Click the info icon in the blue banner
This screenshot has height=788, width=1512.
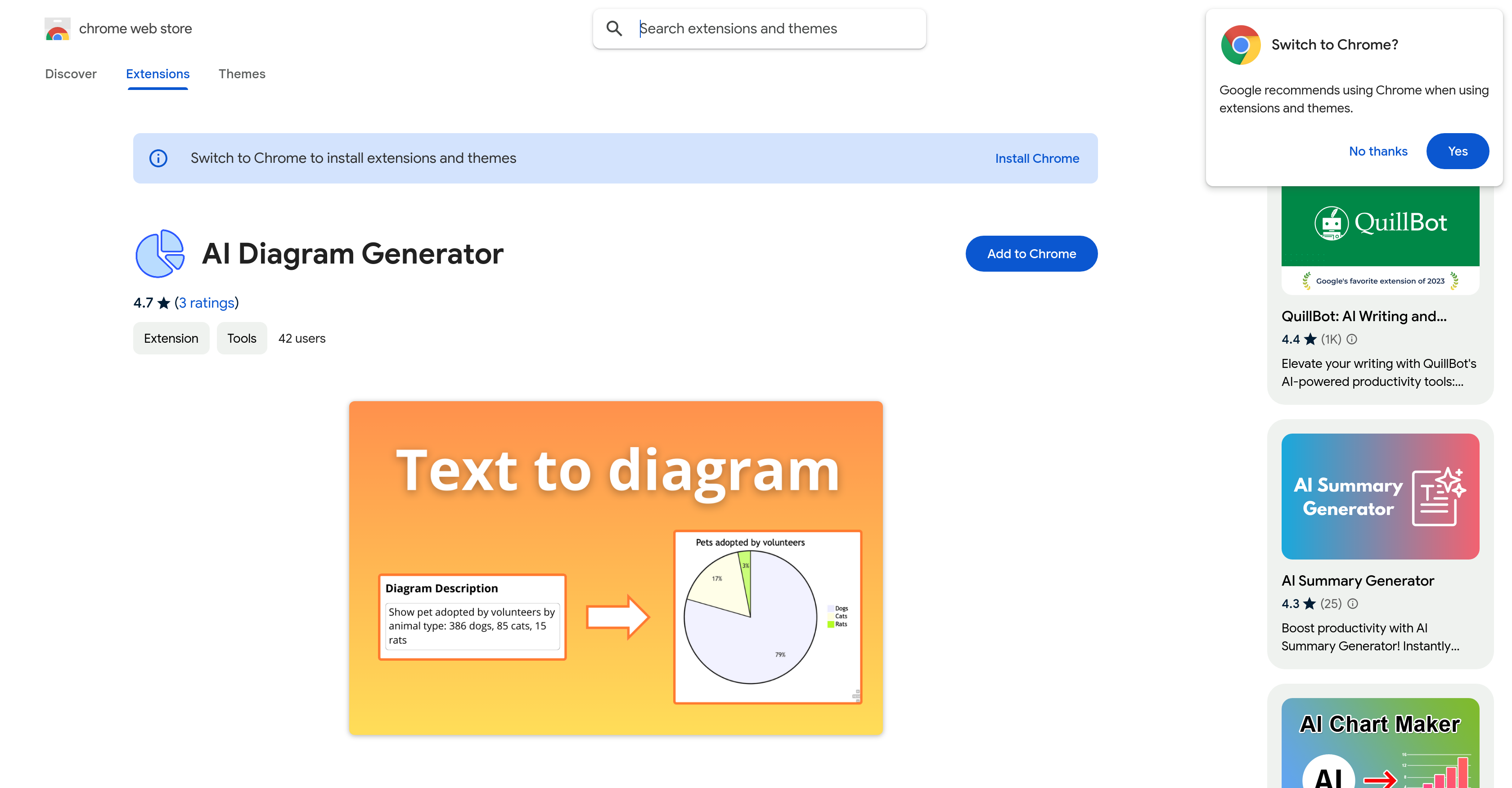coord(158,158)
